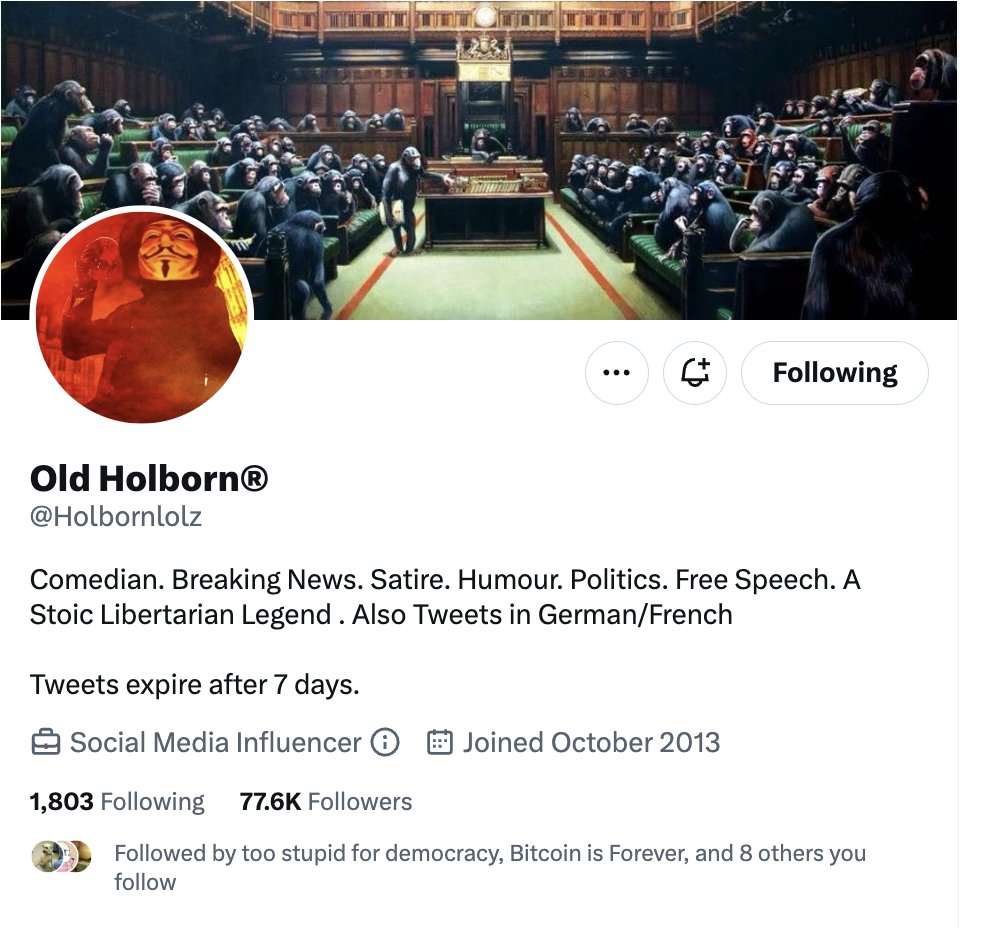Open the 77.6K Followers list
998x928 pixels.
click(326, 802)
